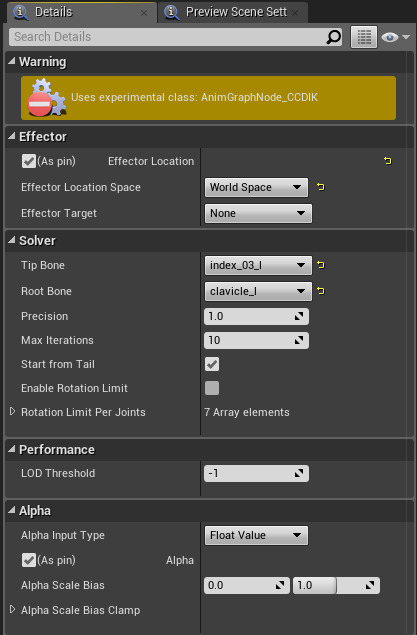Screen dimensions: 417x635
Task: Click the Enable Rotation Limit label
Action: [74, 388]
